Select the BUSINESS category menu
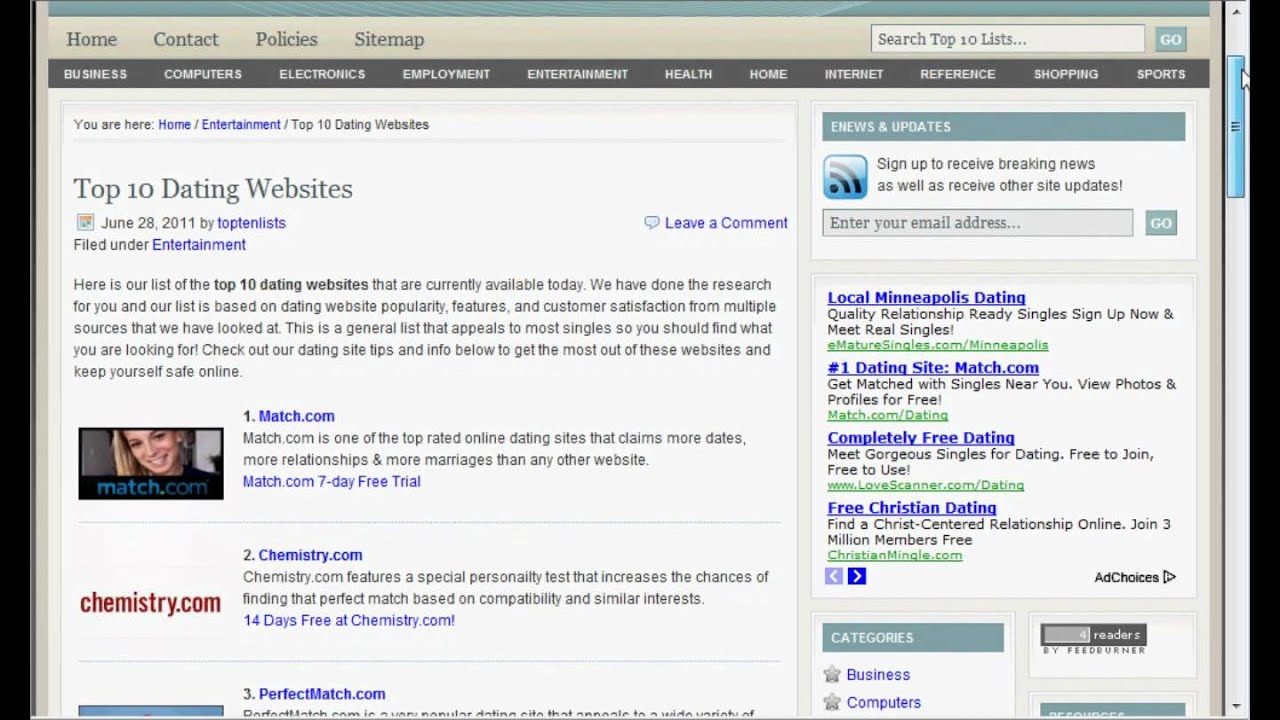Screen dimensions: 1280x720 [x=95, y=74]
